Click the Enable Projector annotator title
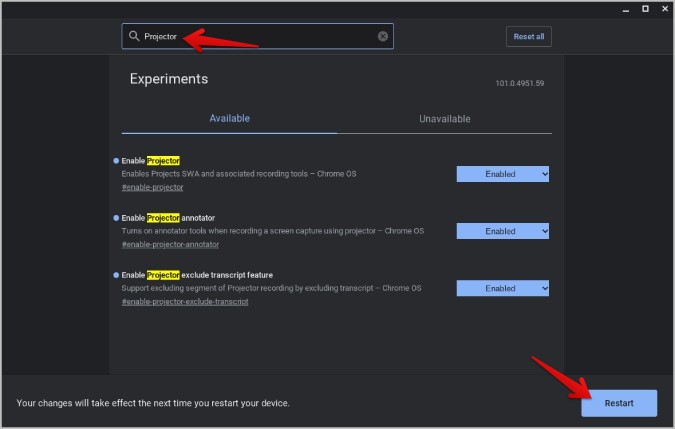Viewport: 675px width, 429px height. (x=168, y=217)
